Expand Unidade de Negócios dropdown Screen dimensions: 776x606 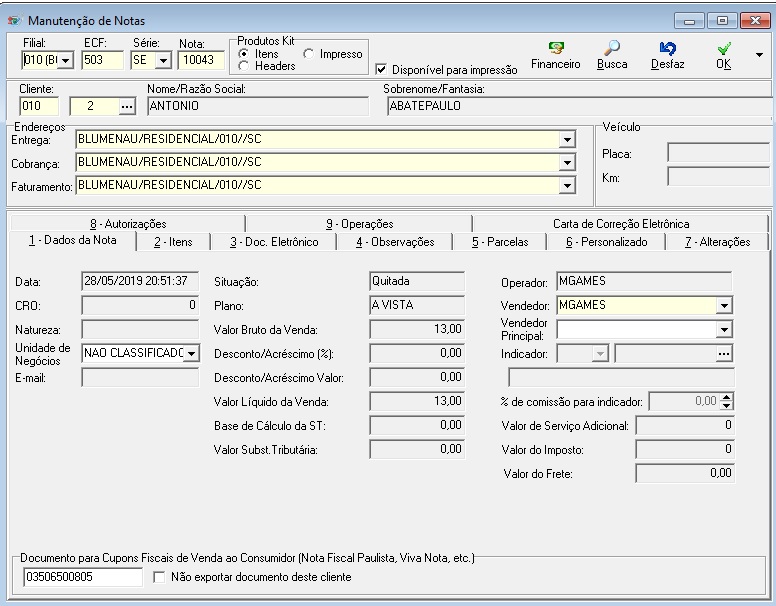[191, 354]
